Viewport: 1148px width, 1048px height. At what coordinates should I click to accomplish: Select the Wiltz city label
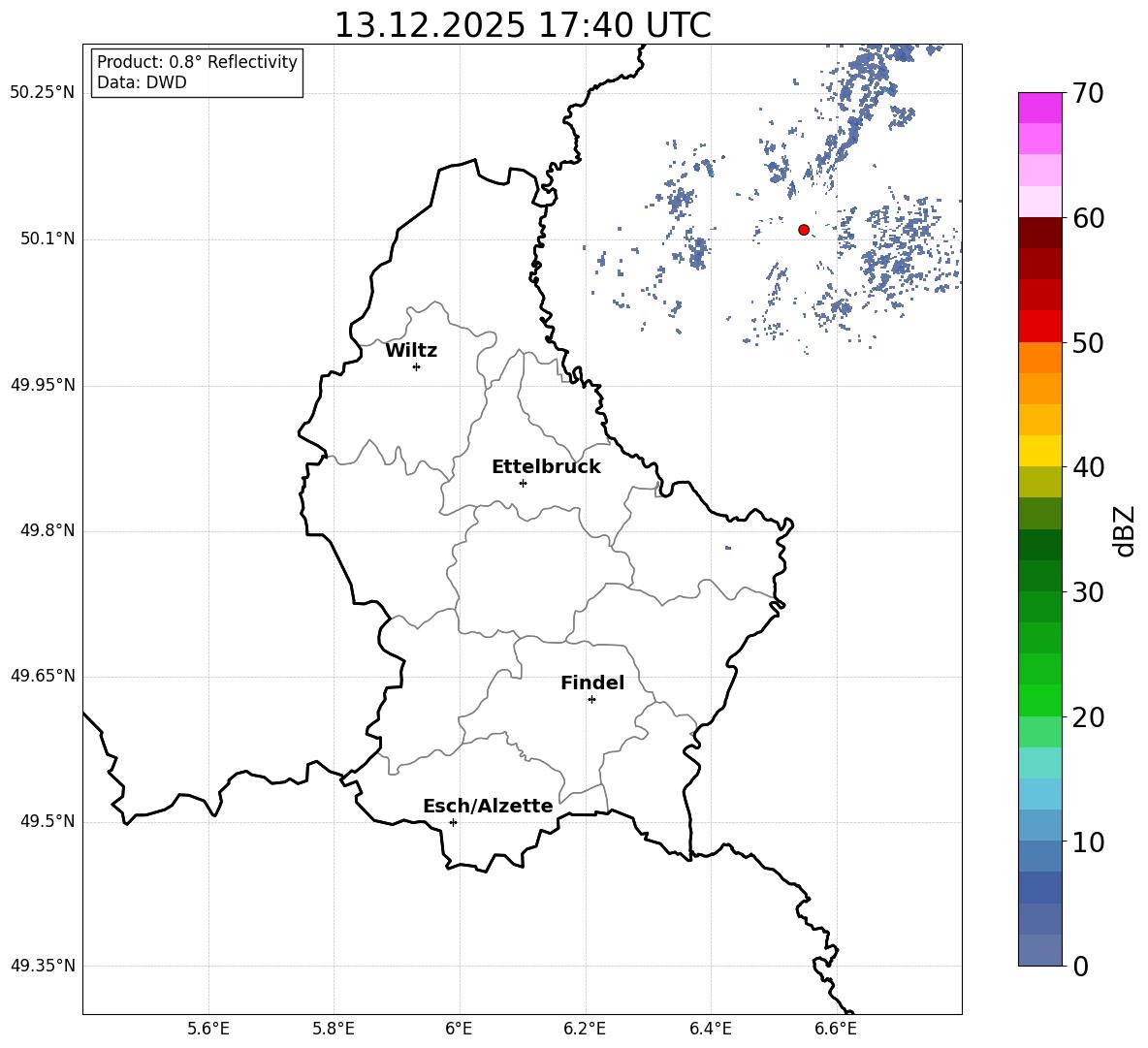[x=411, y=351]
